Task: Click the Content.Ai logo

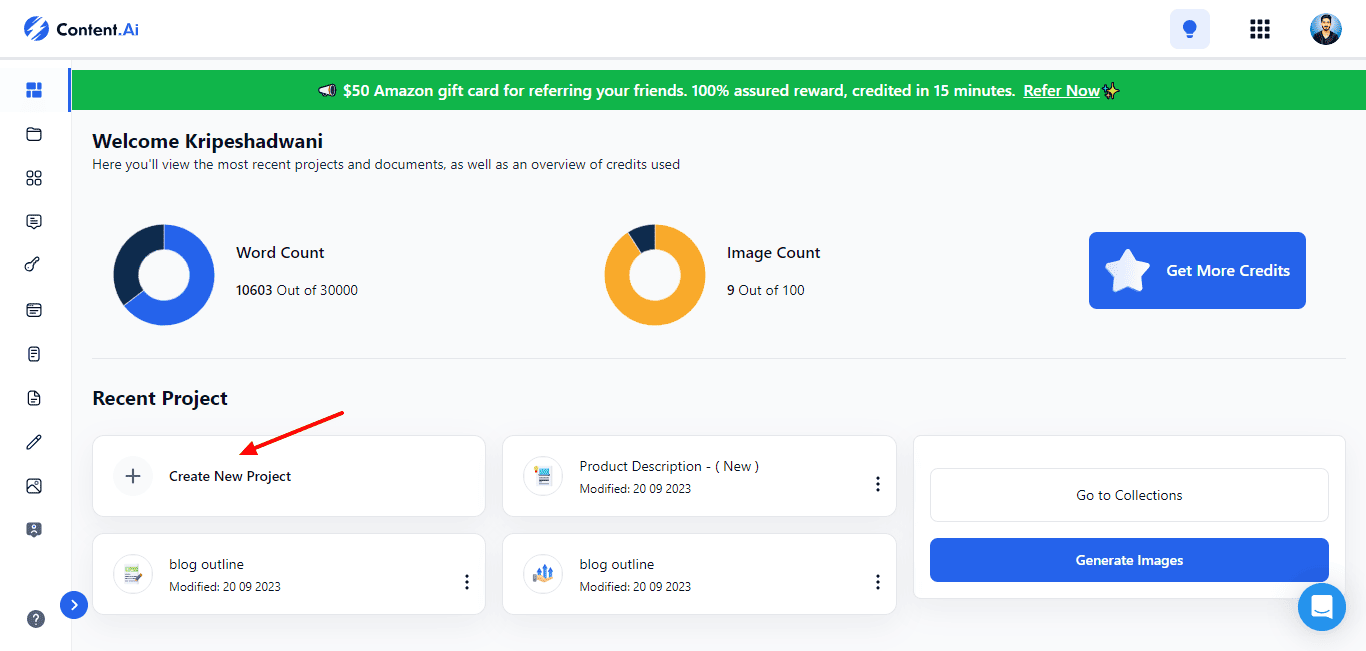Action: [82, 29]
